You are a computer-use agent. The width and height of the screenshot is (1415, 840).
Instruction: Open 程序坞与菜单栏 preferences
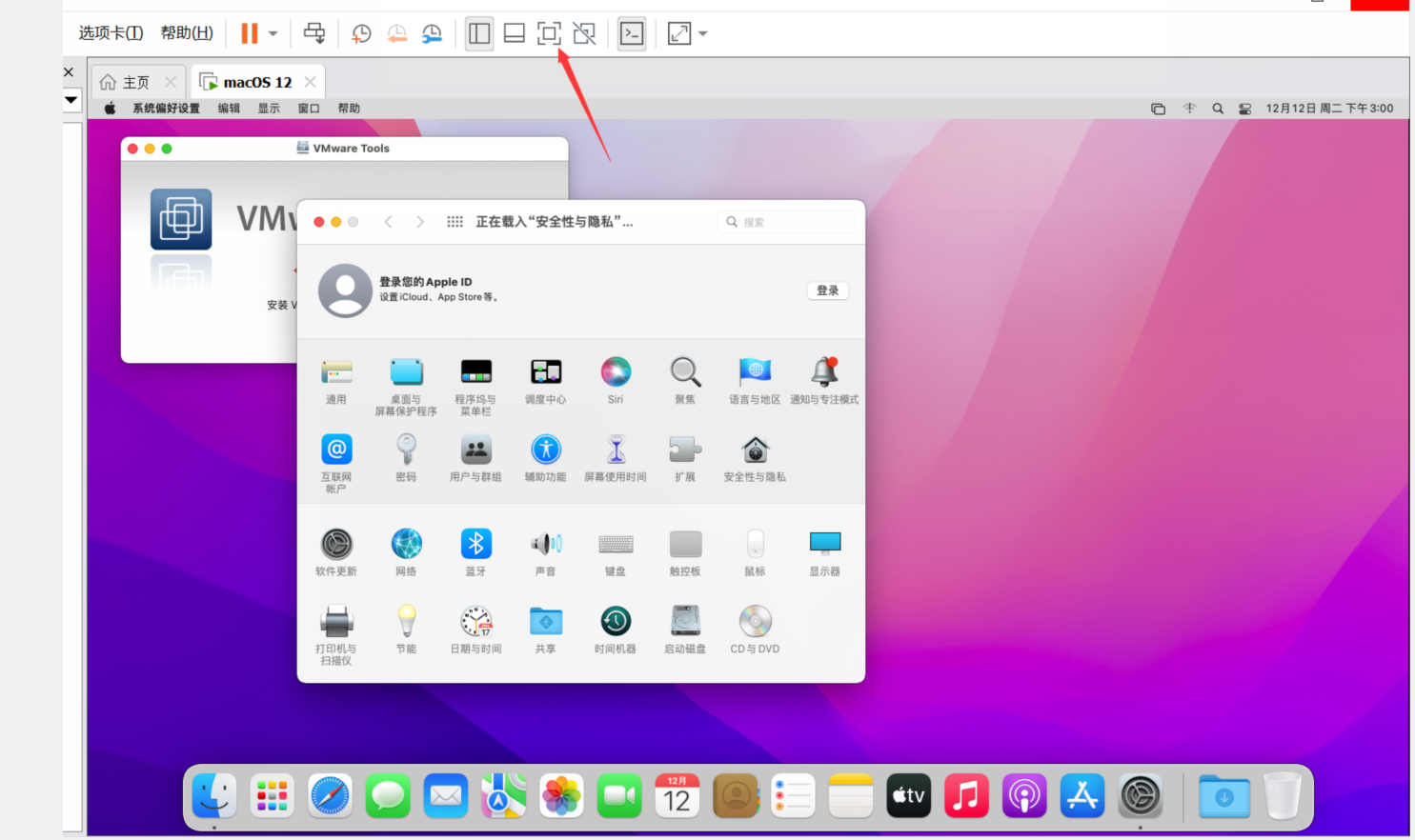click(475, 386)
